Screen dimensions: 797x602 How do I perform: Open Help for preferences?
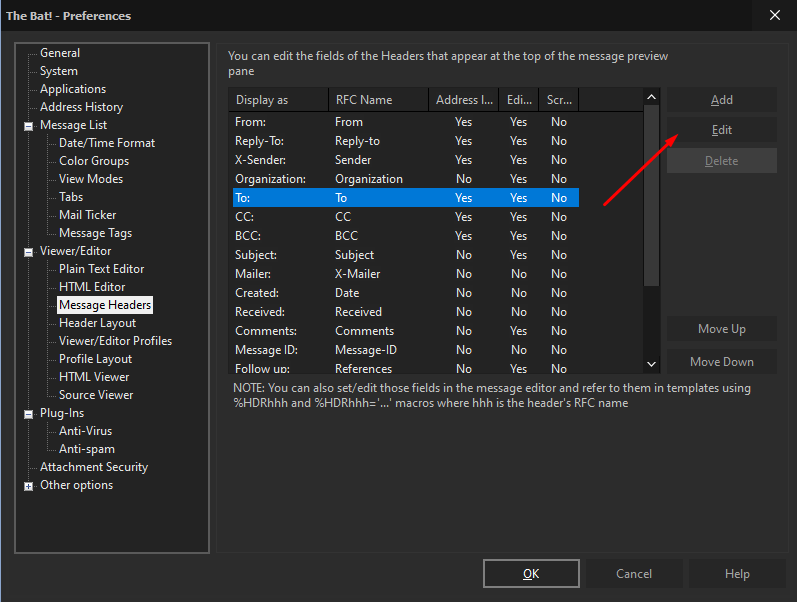click(x=737, y=574)
